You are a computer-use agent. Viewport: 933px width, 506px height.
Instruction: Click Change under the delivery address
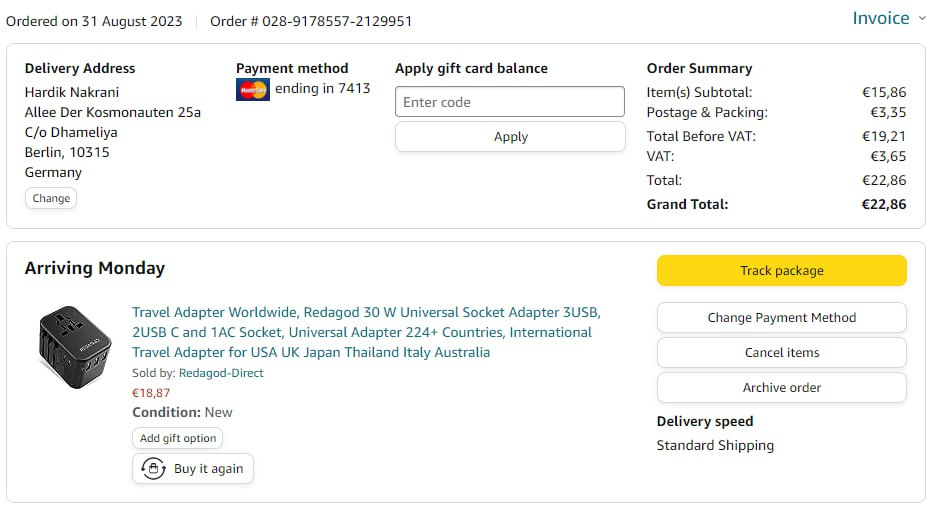(51, 198)
